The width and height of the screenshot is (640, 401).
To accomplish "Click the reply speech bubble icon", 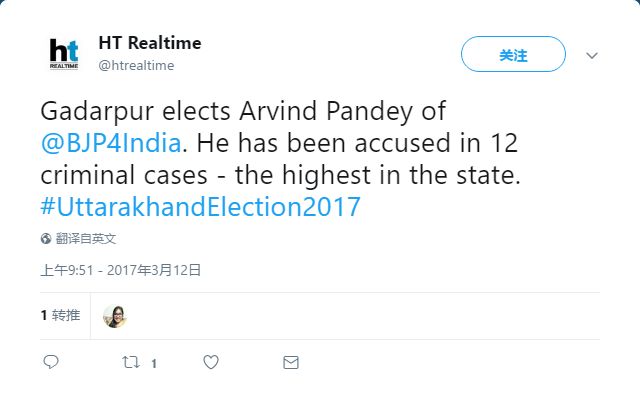I will (51, 362).
